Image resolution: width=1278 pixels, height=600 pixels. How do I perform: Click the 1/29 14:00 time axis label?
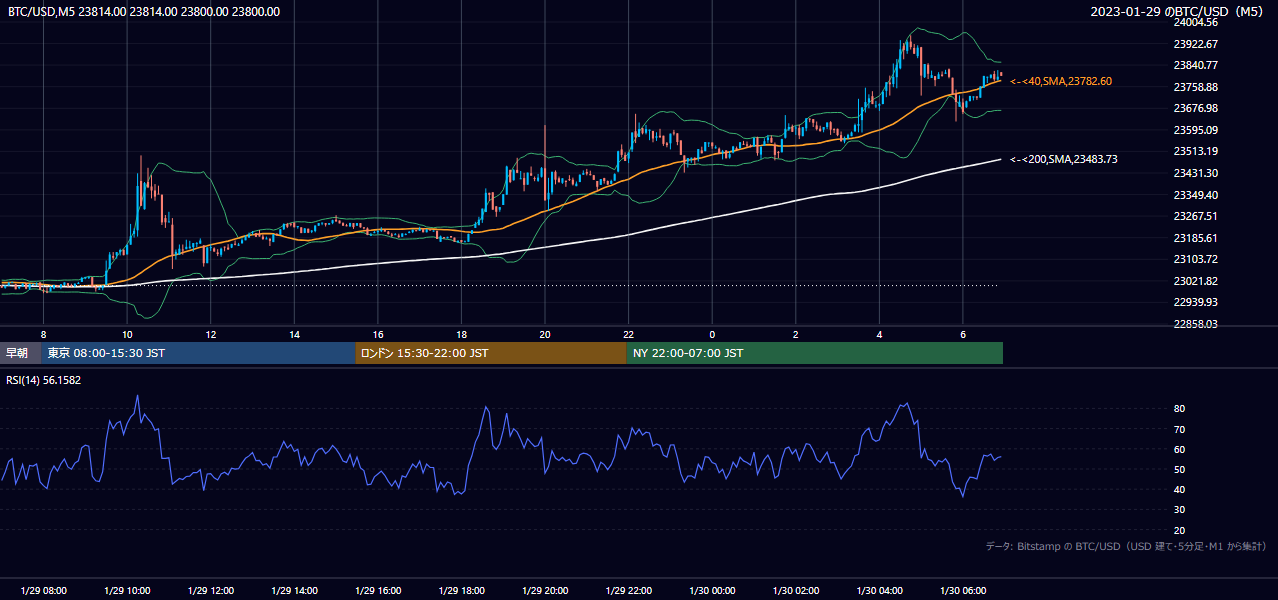point(294,591)
